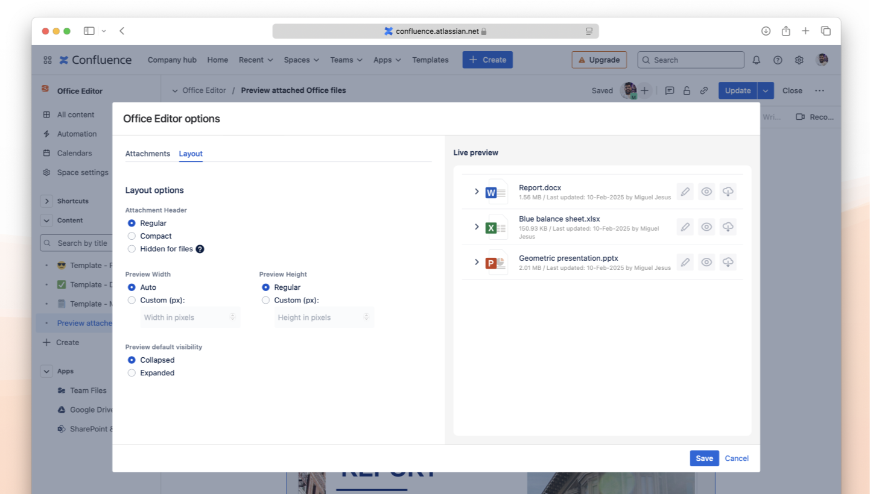Open the app switcher grid icon

(x=47, y=60)
